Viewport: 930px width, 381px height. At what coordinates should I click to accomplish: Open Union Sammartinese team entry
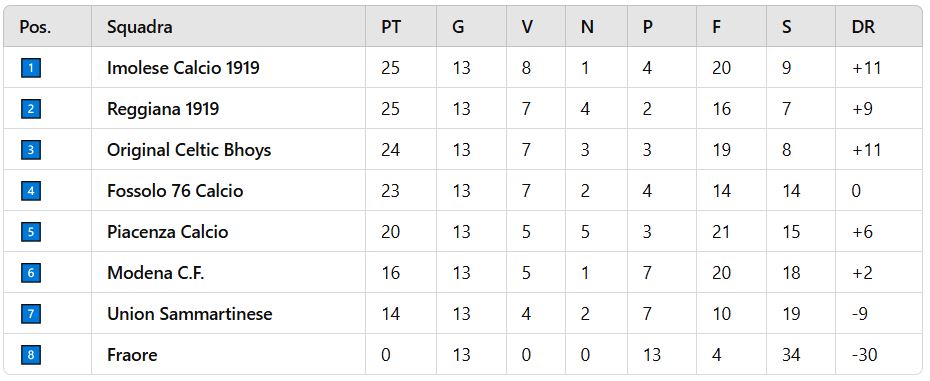click(x=190, y=313)
